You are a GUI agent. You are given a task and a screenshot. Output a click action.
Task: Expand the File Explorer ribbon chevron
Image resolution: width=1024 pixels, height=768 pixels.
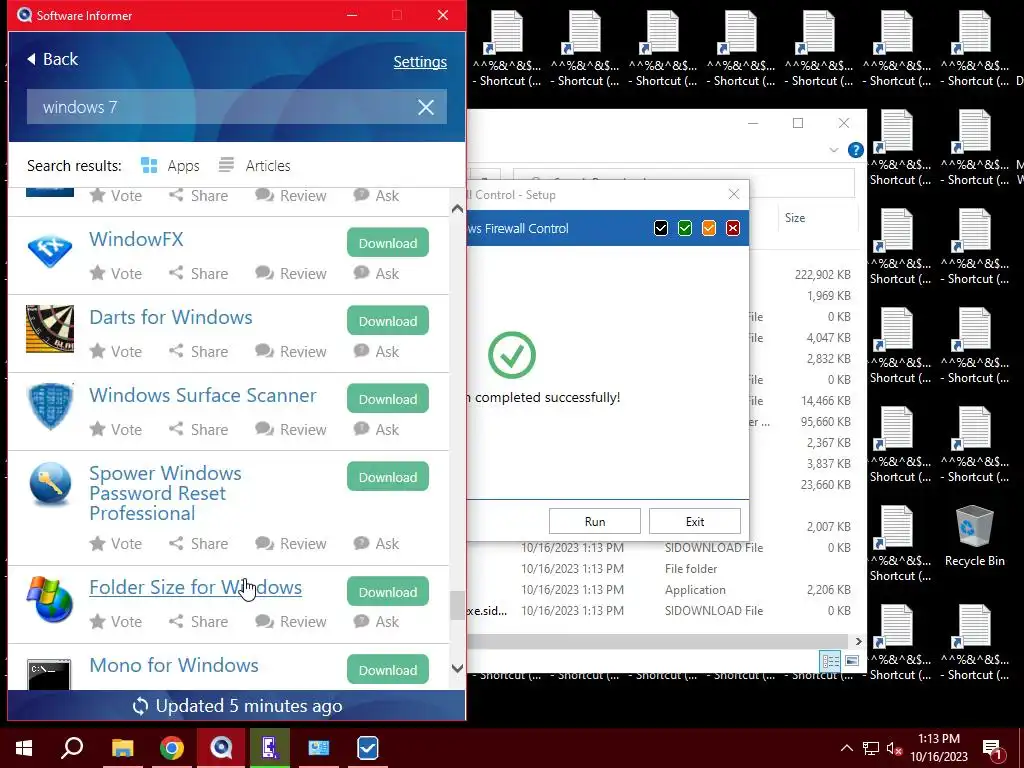833,150
